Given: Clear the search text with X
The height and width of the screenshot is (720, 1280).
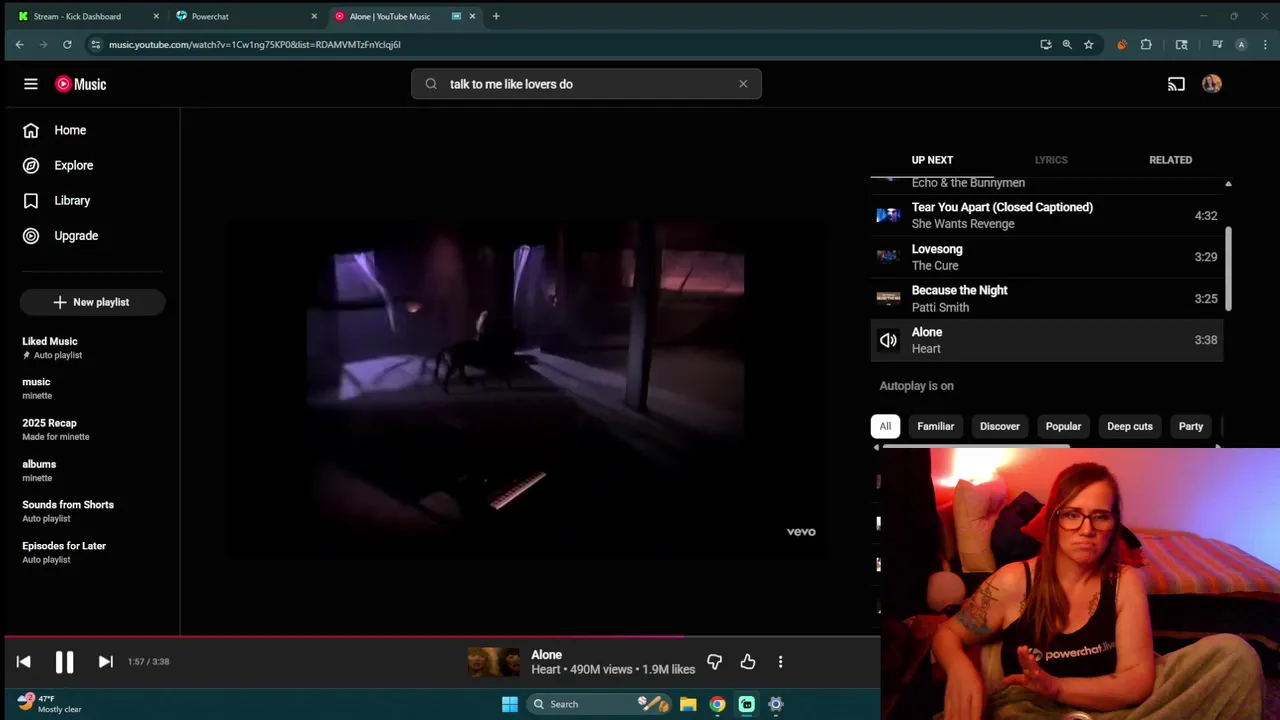Looking at the screenshot, I should pyautogui.click(x=743, y=84).
